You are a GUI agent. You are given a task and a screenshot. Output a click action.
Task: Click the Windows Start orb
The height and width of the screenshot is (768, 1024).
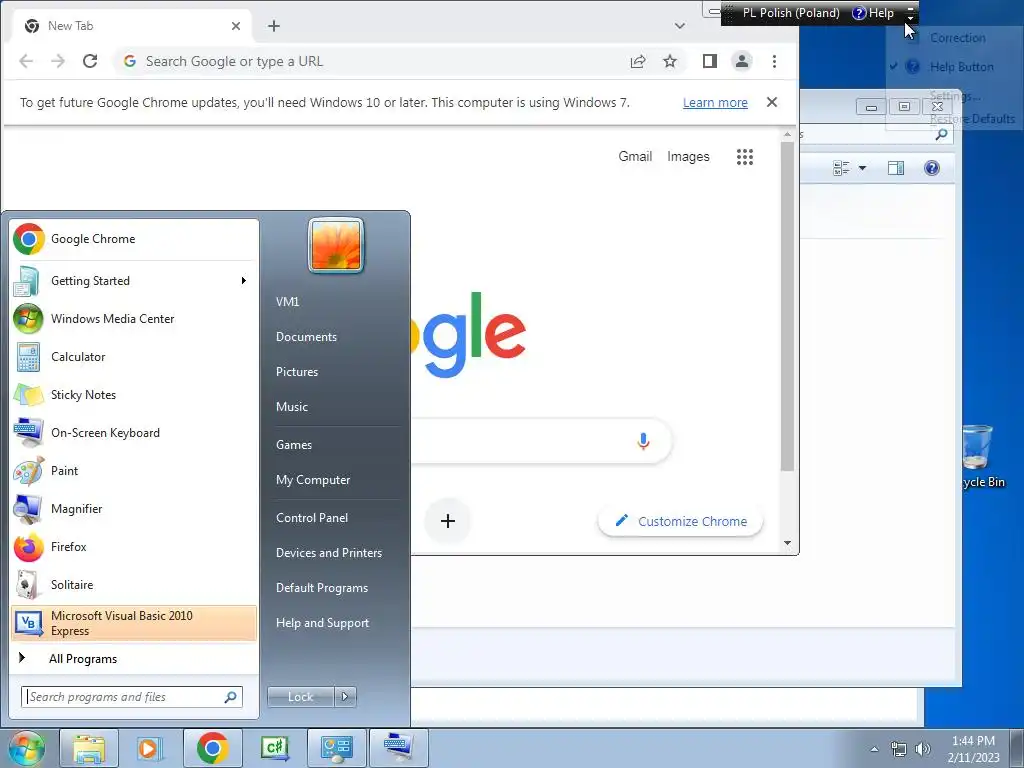[26, 748]
